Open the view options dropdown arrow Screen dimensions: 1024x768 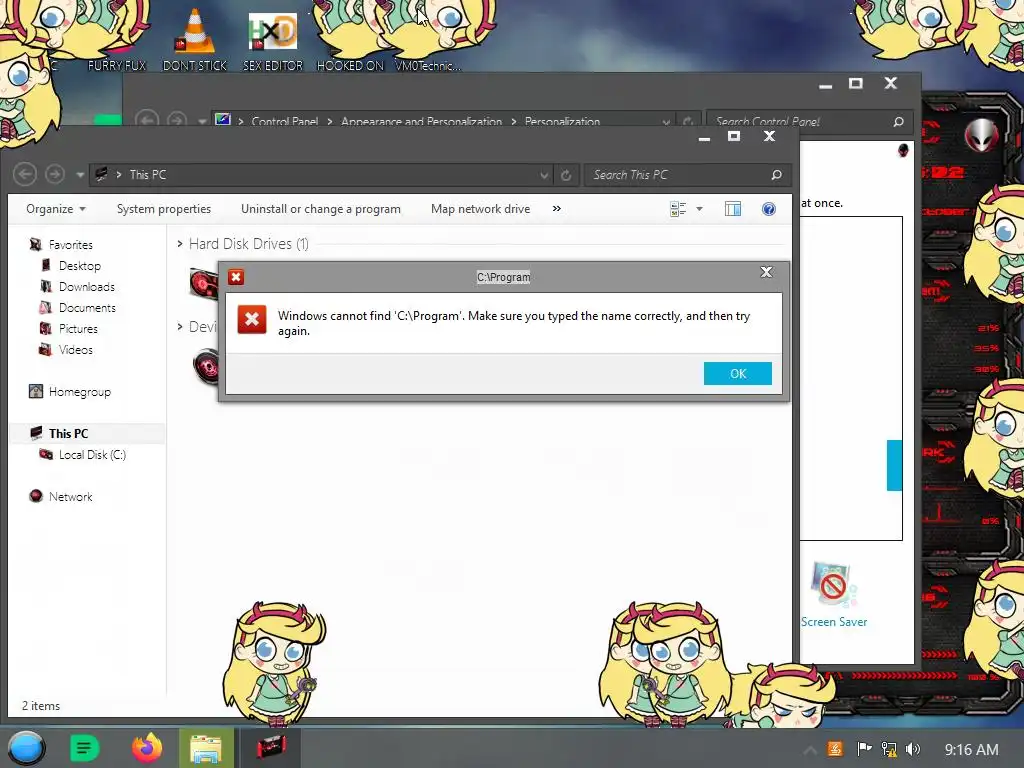click(699, 209)
